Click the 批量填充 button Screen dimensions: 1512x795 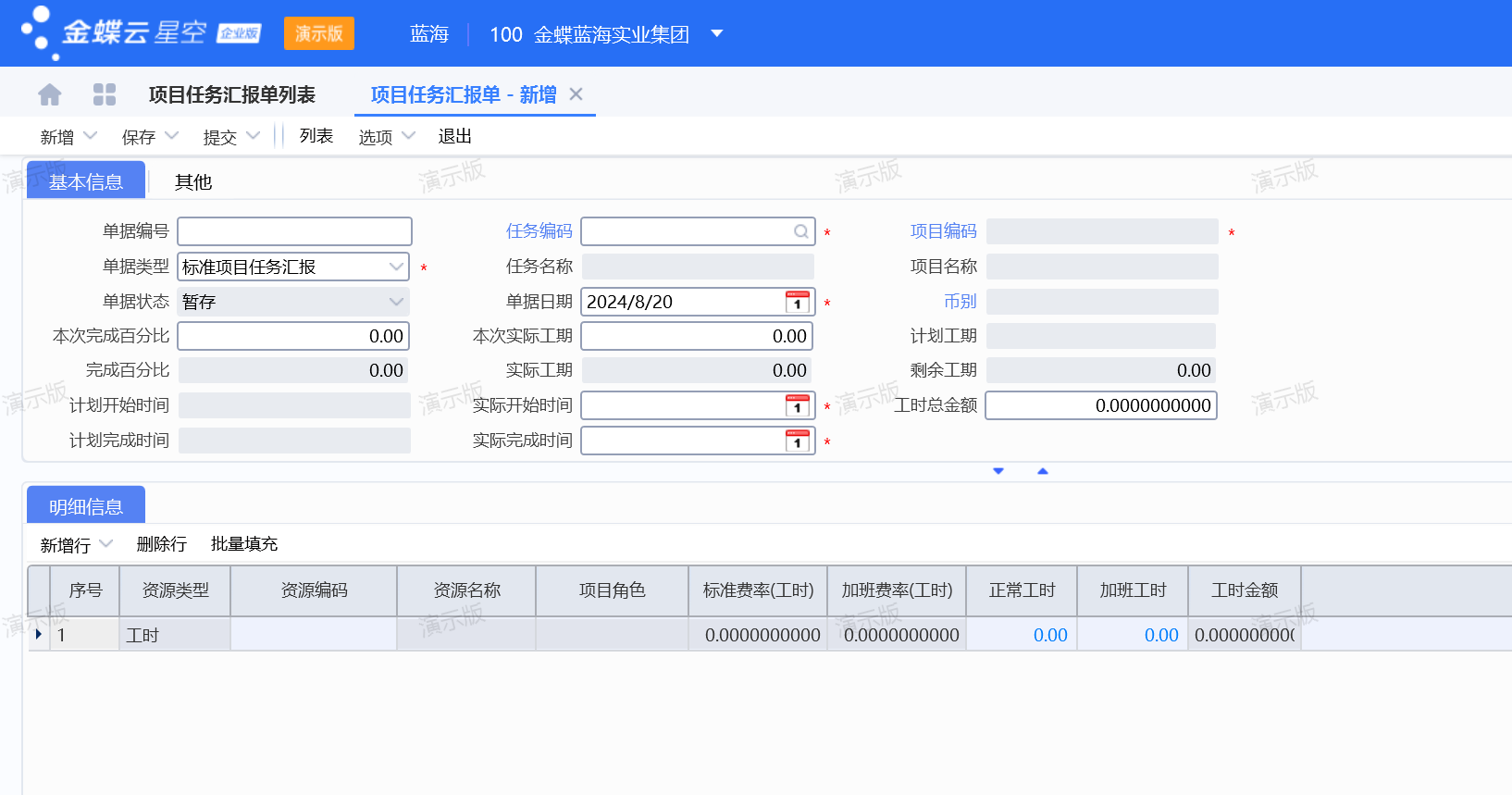click(x=244, y=544)
